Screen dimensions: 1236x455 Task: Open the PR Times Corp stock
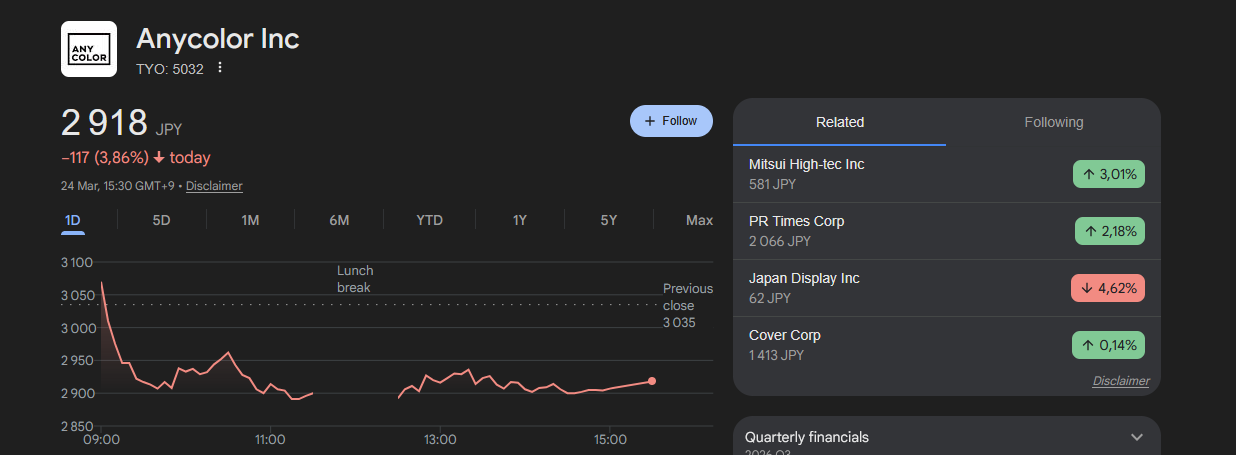click(x=946, y=231)
